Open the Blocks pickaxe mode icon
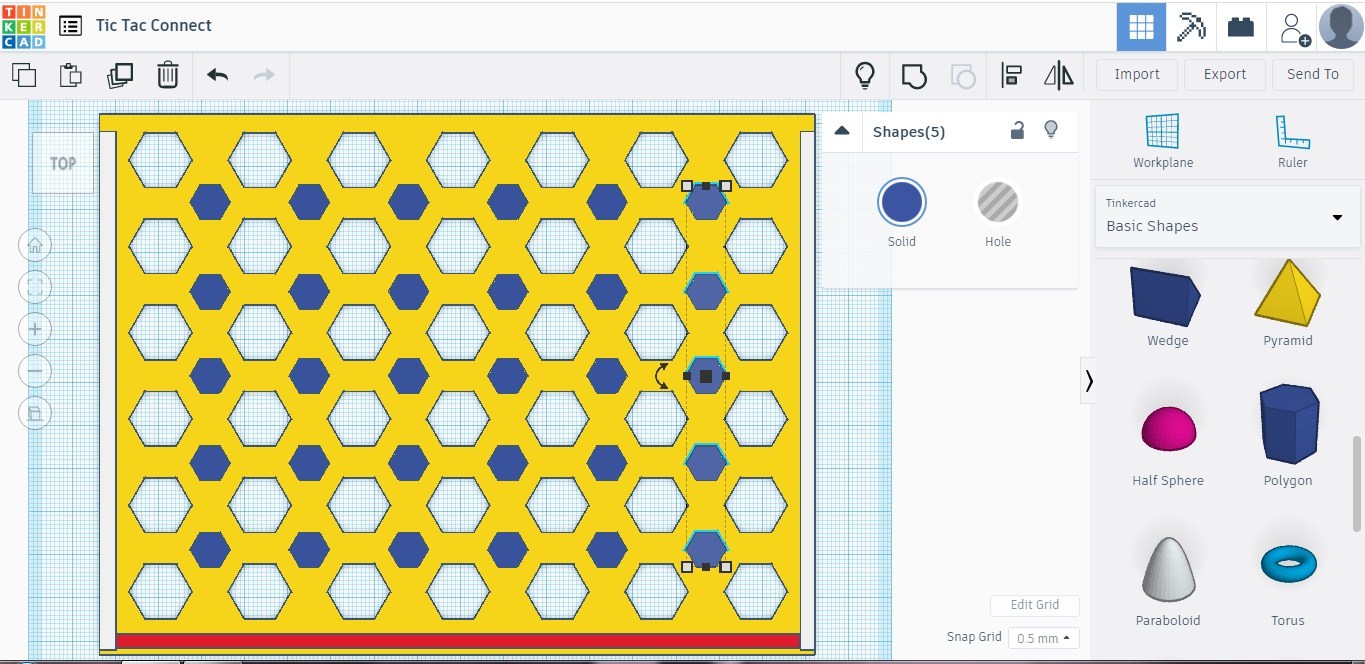Image resolution: width=1365 pixels, height=664 pixels. click(1191, 26)
